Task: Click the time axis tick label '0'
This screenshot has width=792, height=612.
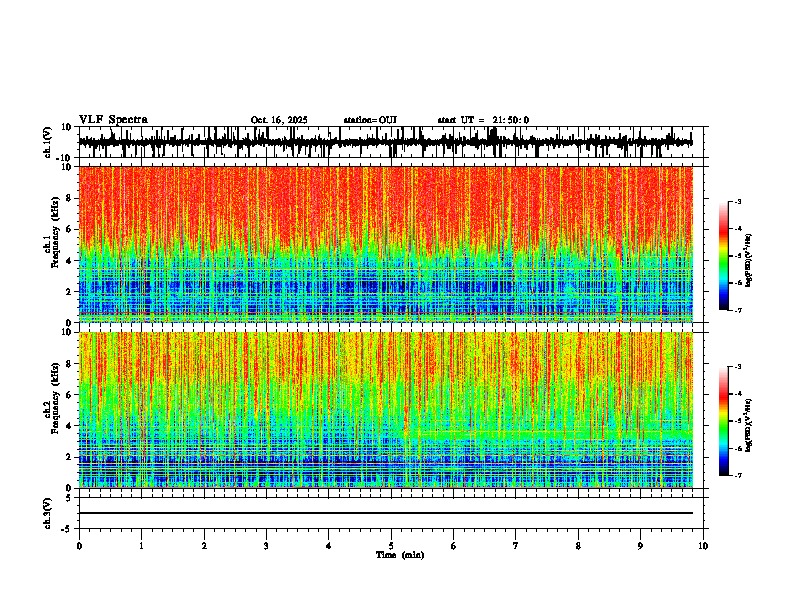Action: pyautogui.click(x=79, y=546)
